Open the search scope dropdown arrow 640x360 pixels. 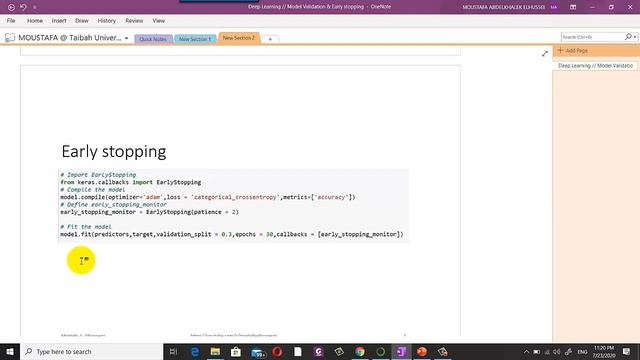[635, 37]
